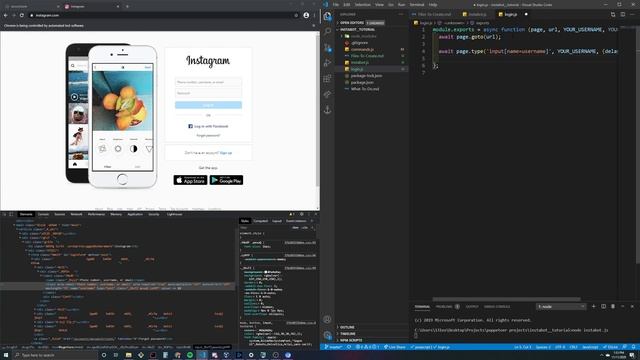Open File Explorer from the Windows taskbar
Image resolution: width=640 pixels, height=360 pixels.
coord(129,355)
